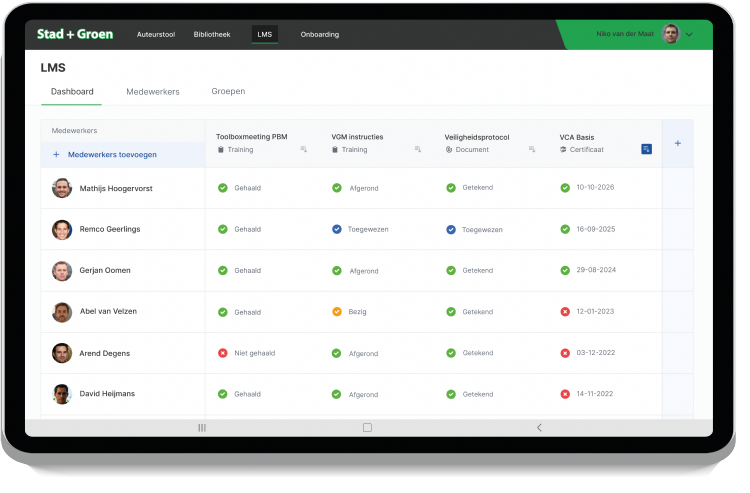This screenshot has width=750, height=493.
Task: Click the expired 12-01-2023 red icon
Action: [x=565, y=312]
